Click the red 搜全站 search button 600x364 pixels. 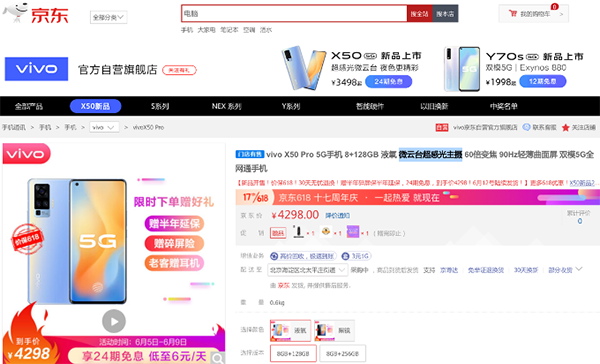(419, 14)
